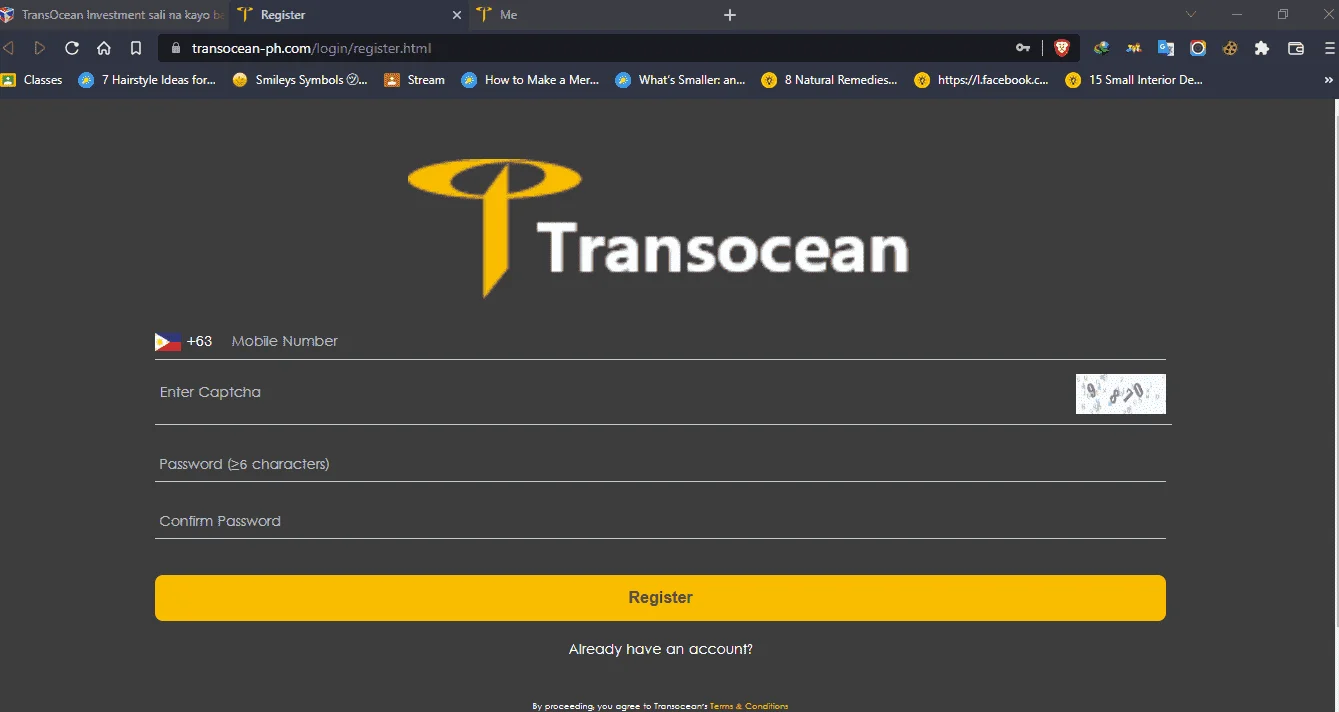Viewport: 1339px width, 712px height.
Task: Click the yellow Register button
Action: tap(660, 598)
